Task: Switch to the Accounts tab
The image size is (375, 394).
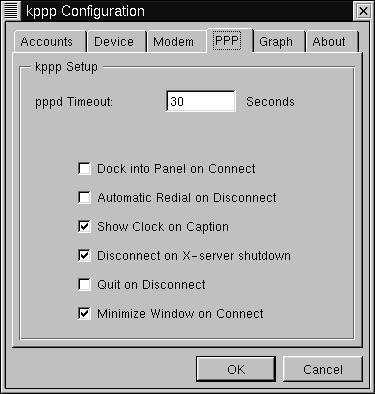Action: point(47,42)
